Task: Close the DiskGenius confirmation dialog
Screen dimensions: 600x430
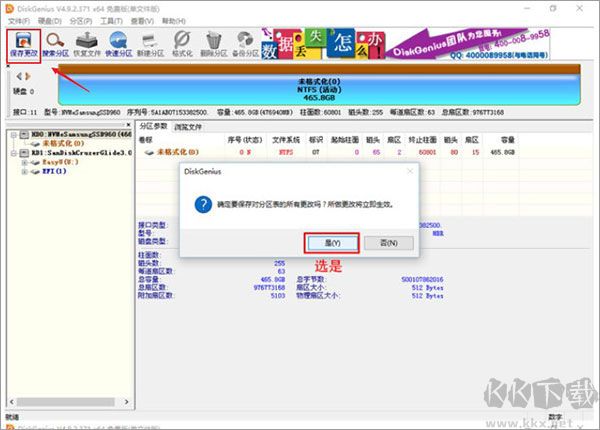Action: (410, 171)
